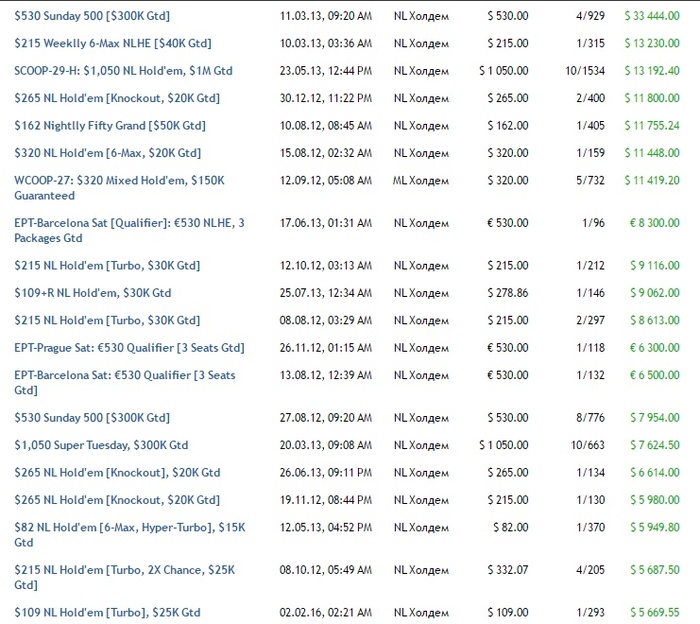Open $215 Turbo $30K Gtd link dated 12.10.12
700x624 pixels.
click(107, 266)
